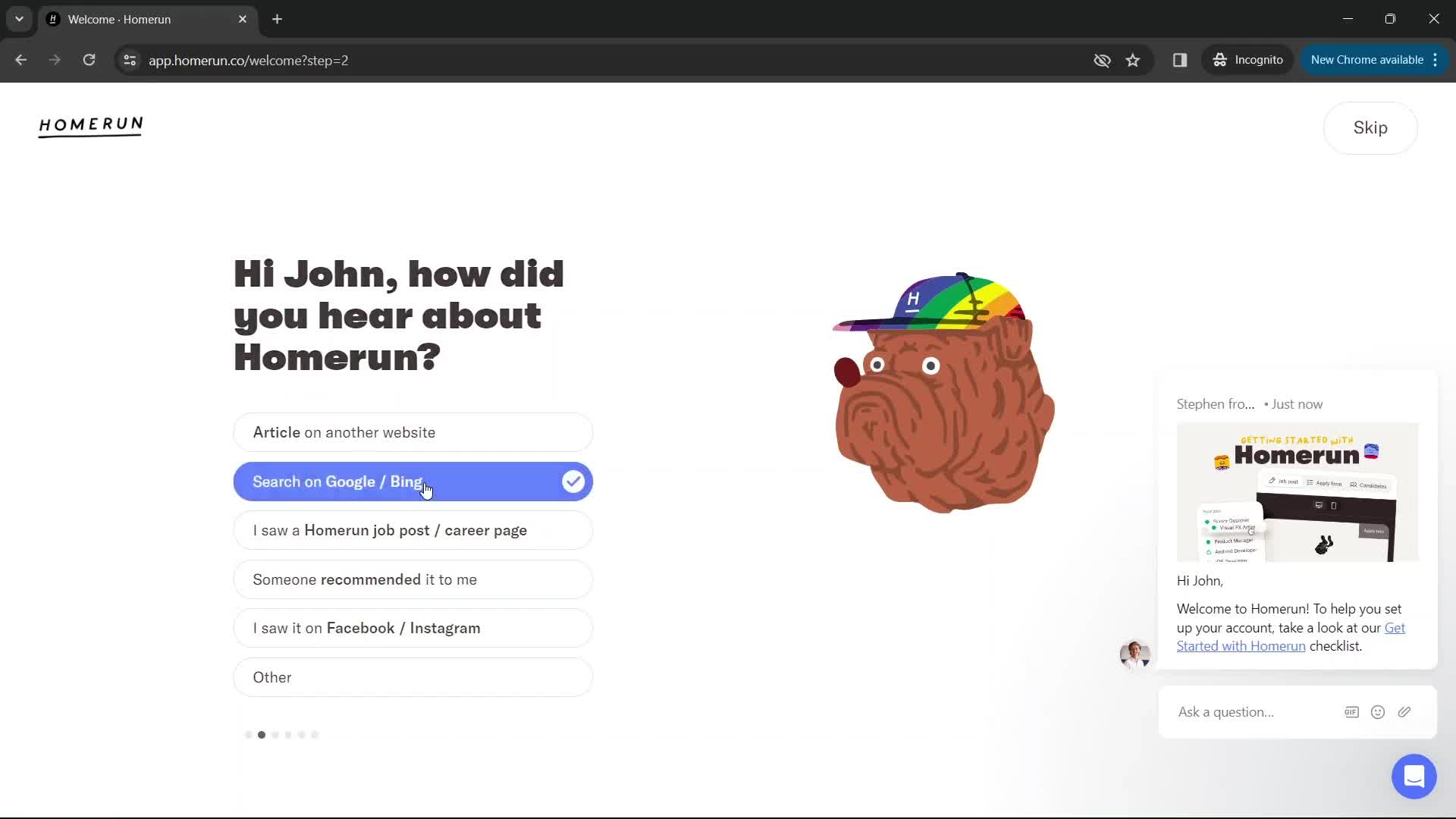Open Incognito profile indicator

click(x=1248, y=60)
